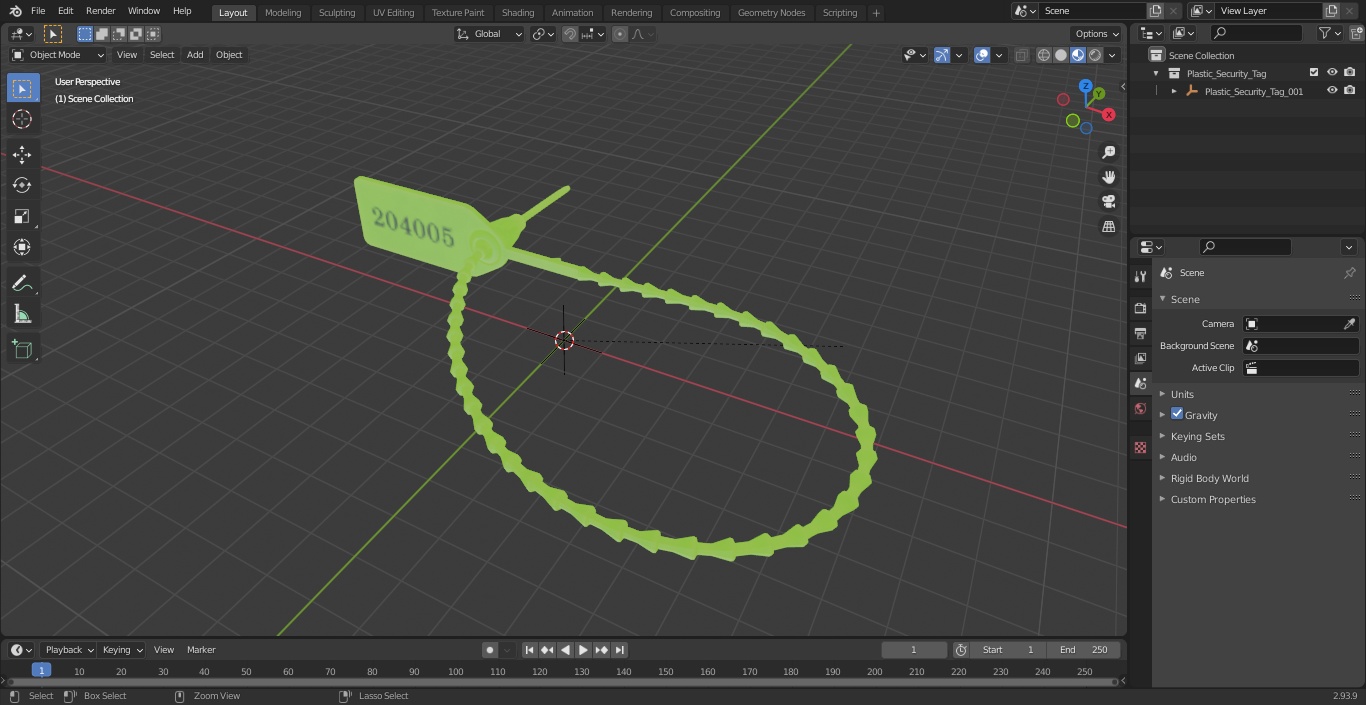Open the timeline Playback popover
The height and width of the screenshot is (705, 1366).
click(68, 650)
